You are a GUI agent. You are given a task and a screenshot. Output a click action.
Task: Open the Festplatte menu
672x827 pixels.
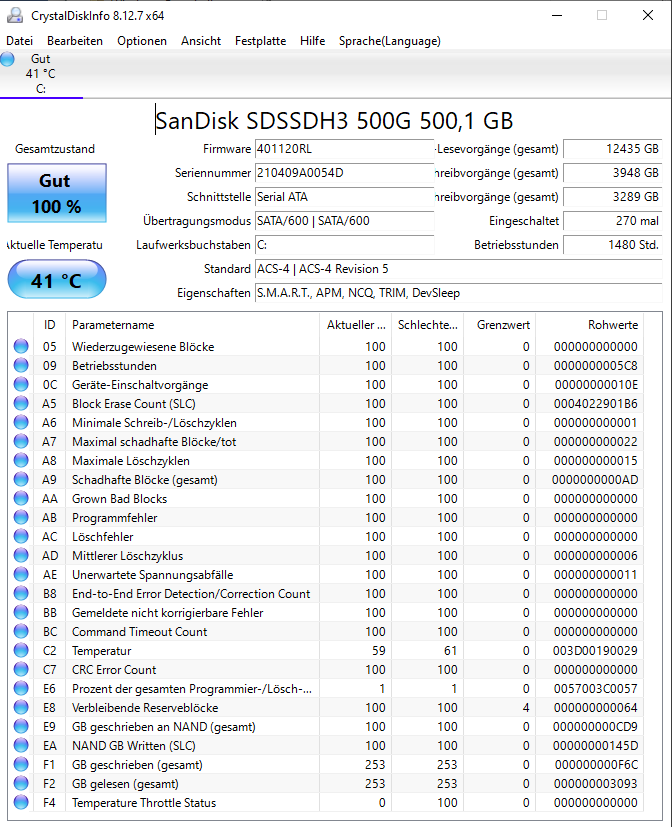pos(261,41)
